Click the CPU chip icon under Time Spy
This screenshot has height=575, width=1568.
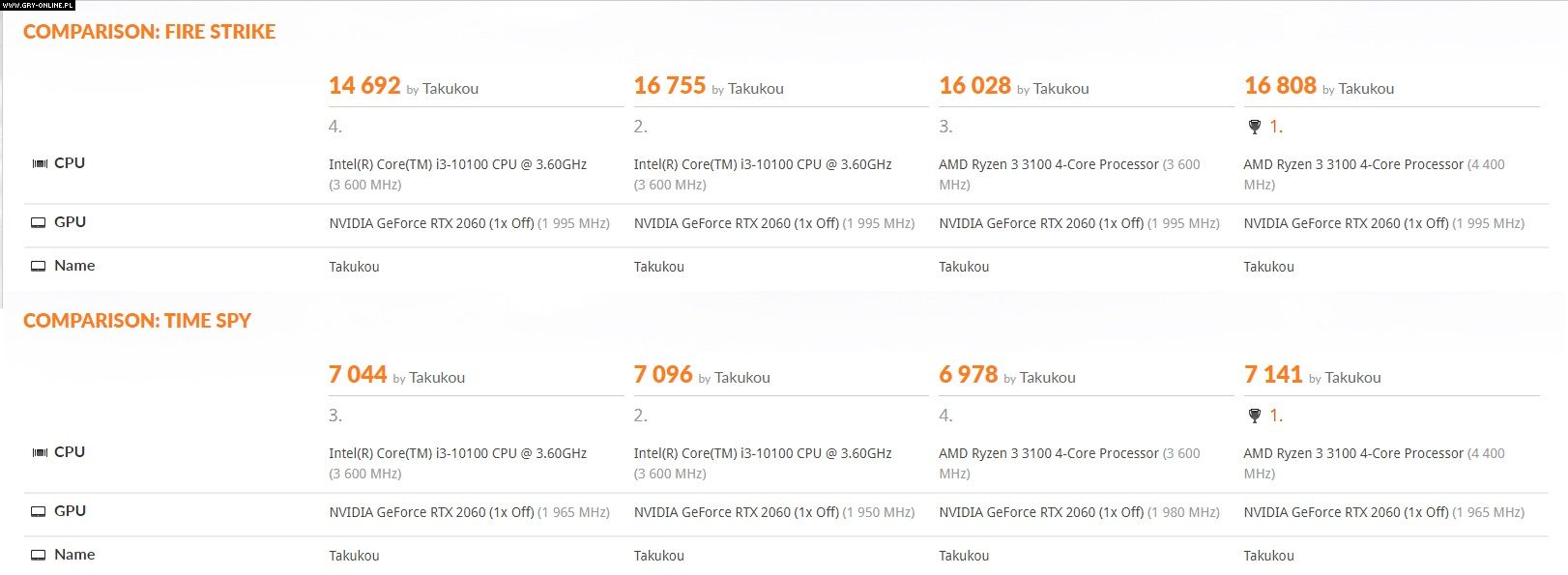(40, 452)
